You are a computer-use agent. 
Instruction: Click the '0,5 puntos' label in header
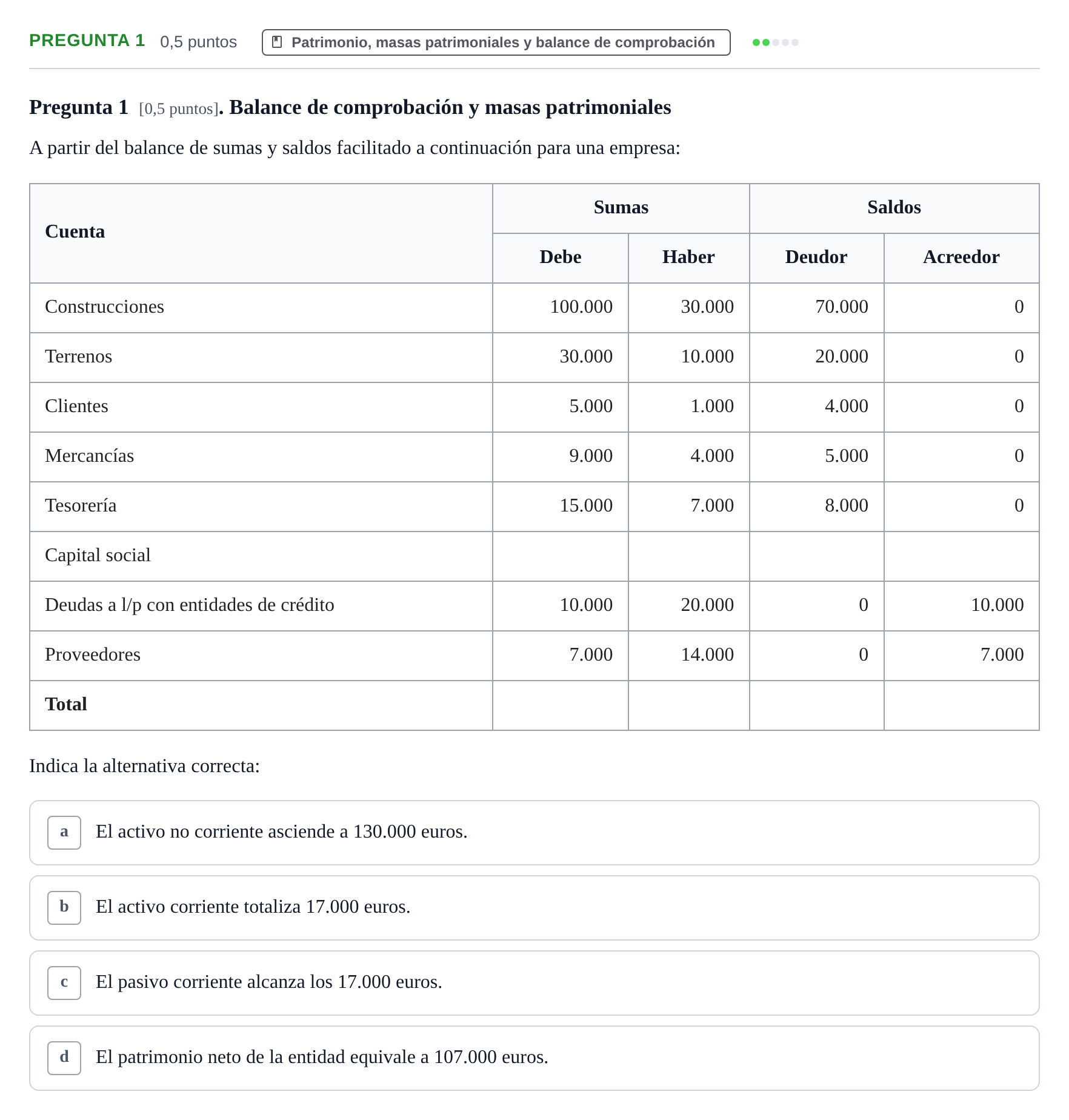point(198,42)
